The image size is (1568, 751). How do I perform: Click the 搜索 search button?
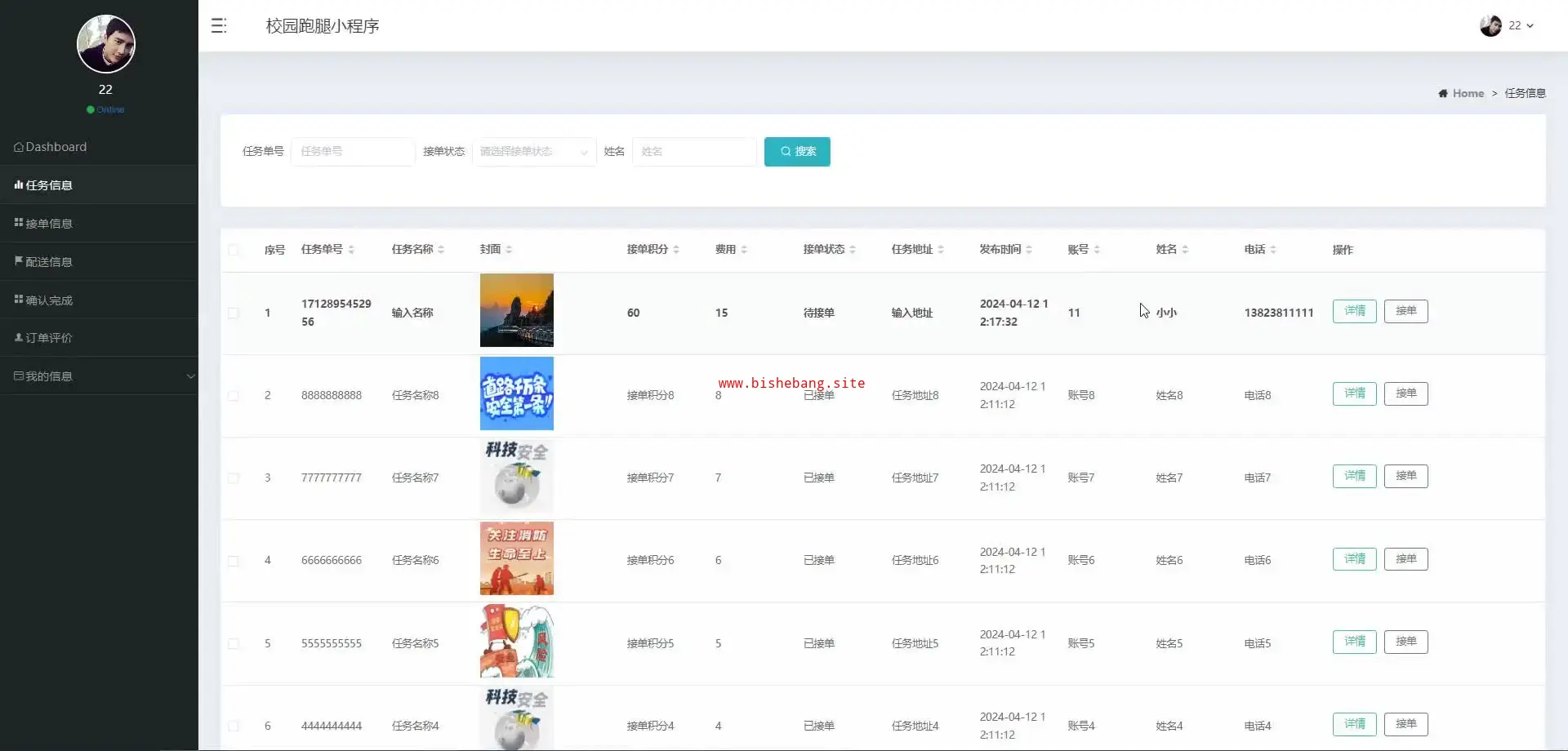tap(797, 152)
